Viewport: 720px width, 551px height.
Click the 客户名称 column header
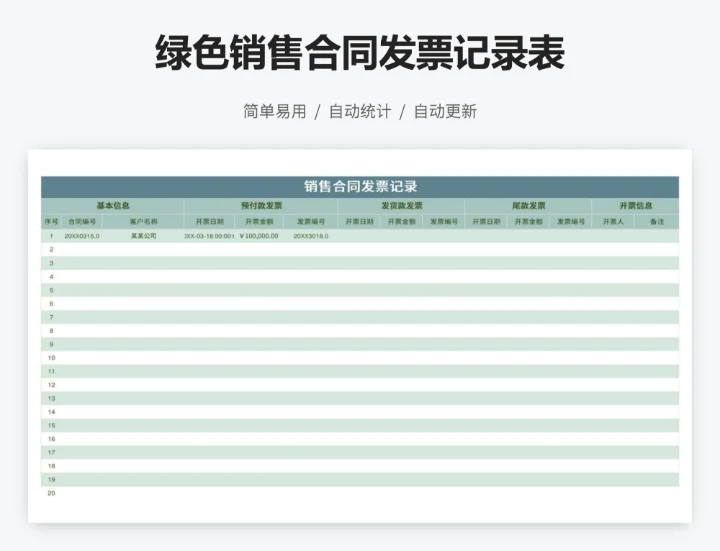[143, 222]
